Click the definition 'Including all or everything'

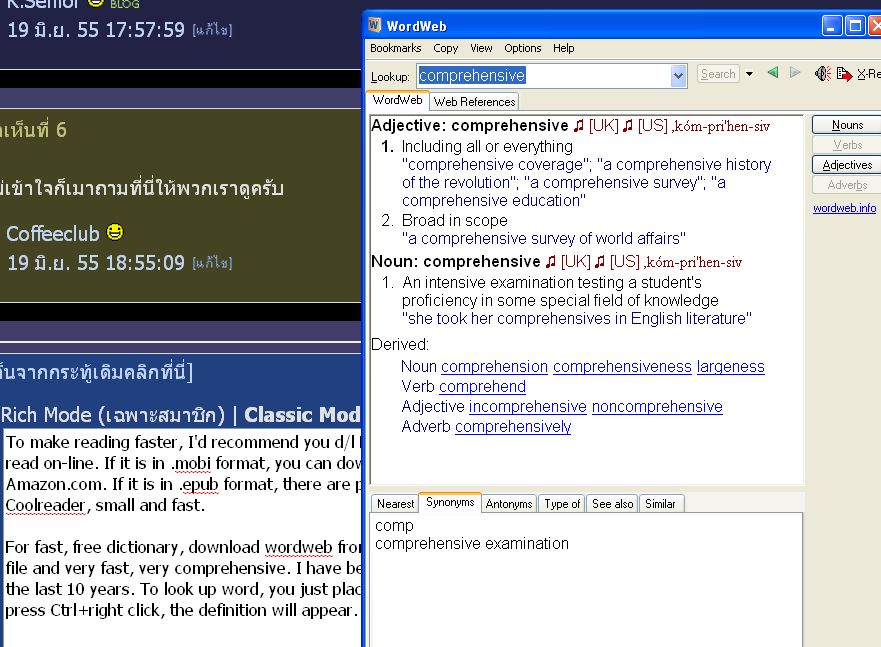(x=487, y=147)
